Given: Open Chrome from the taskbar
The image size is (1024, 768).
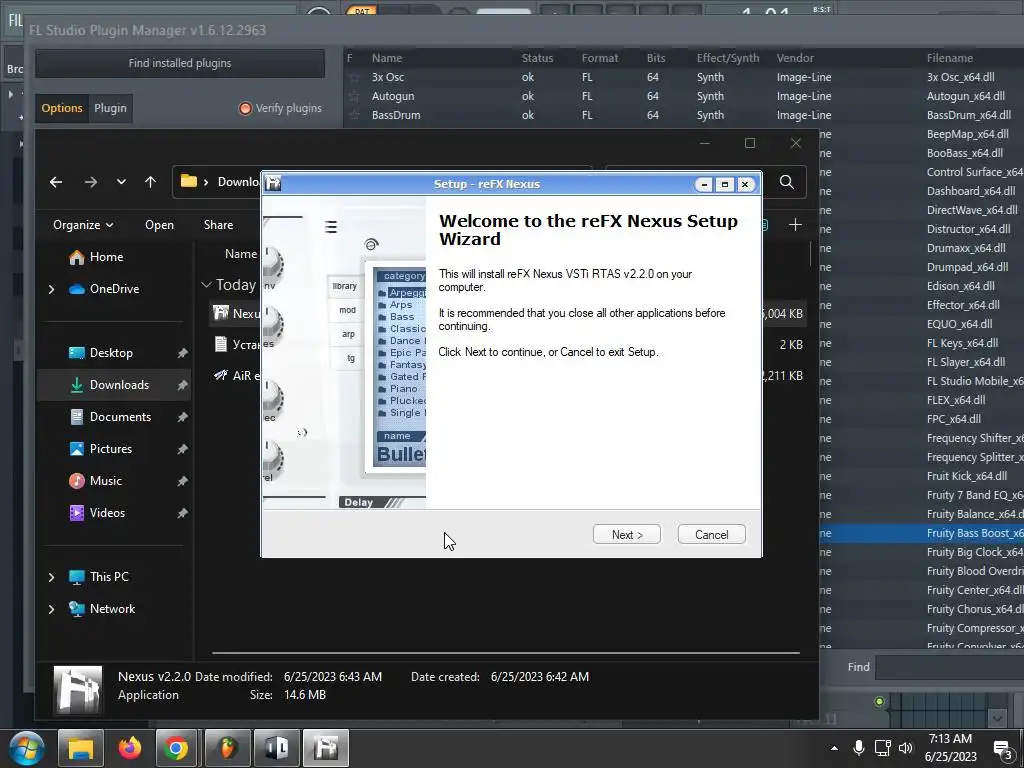Looking at the screenshot, I should pyautogui.click(x=176, y=748).
